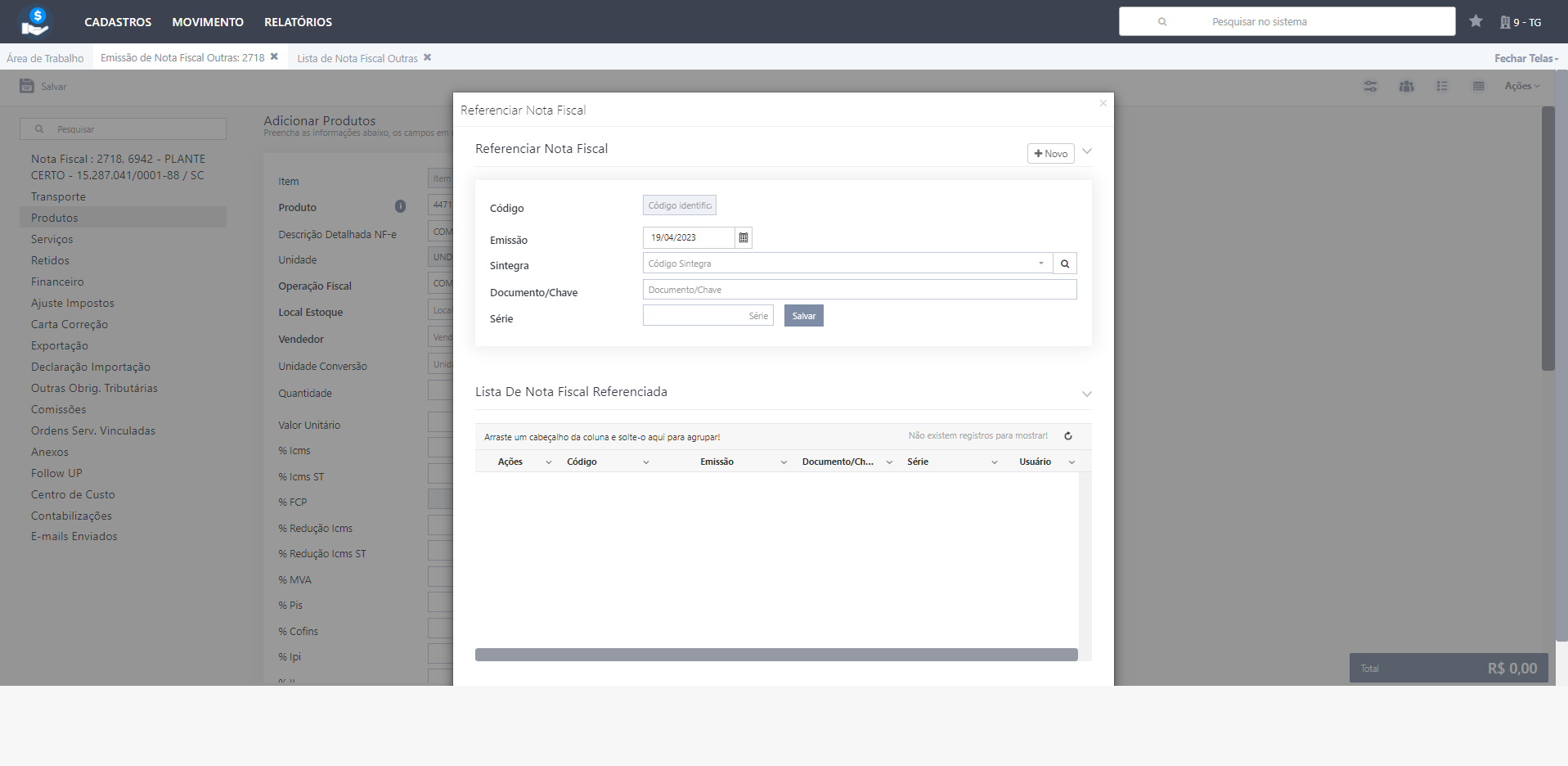Screen dimensions: 1568x766
Task: Open the calendar picker for Emissão date
Action: pyautogui.click(x=744, y=237)
